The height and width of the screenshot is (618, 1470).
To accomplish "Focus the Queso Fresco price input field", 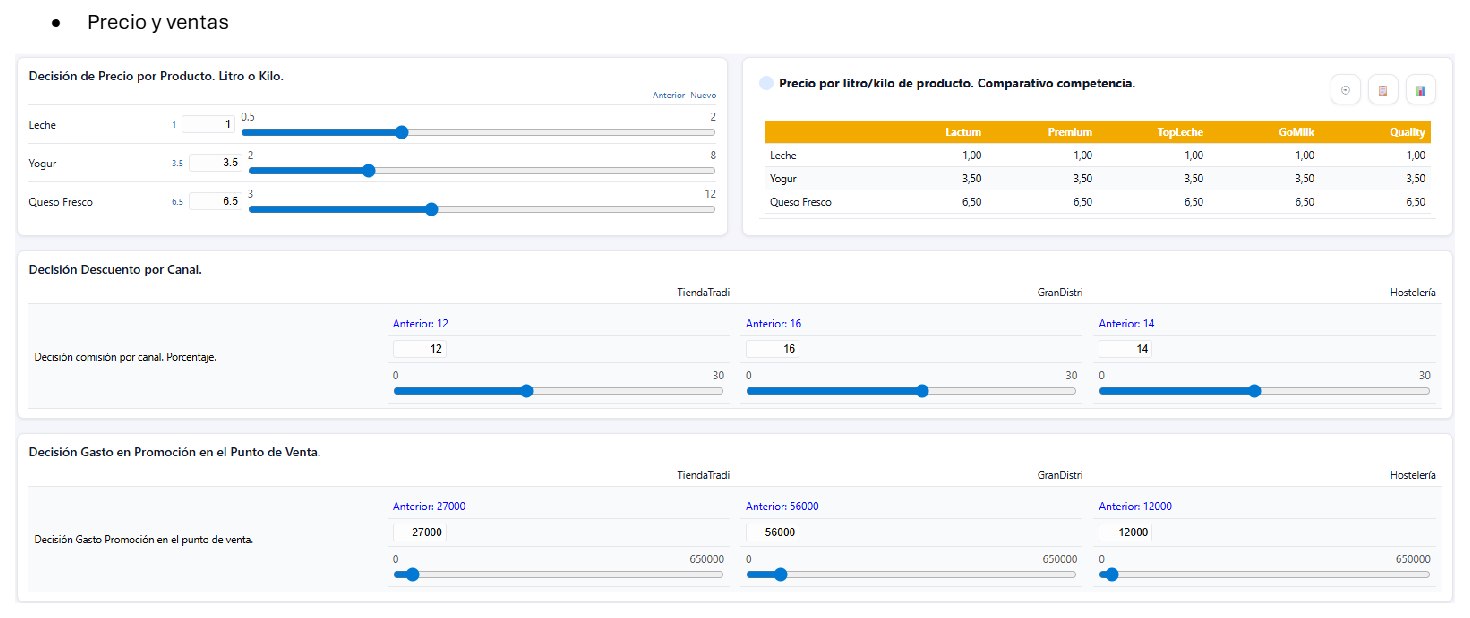I will 213,201.
